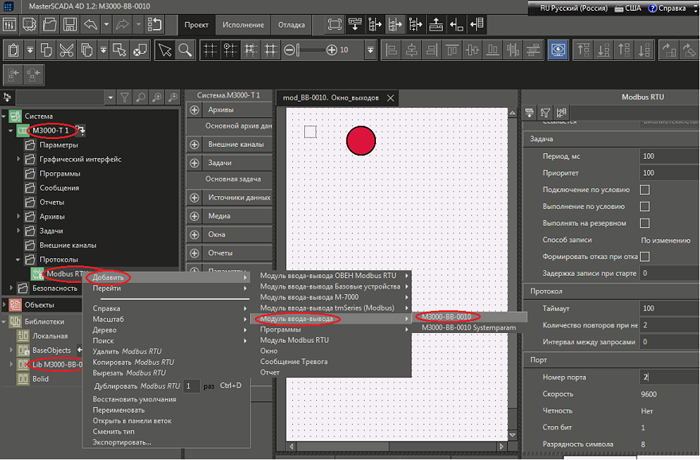Screen dimensions: 700x460
Task: Click the zoom slider in the toolbar
Action: 310,49
